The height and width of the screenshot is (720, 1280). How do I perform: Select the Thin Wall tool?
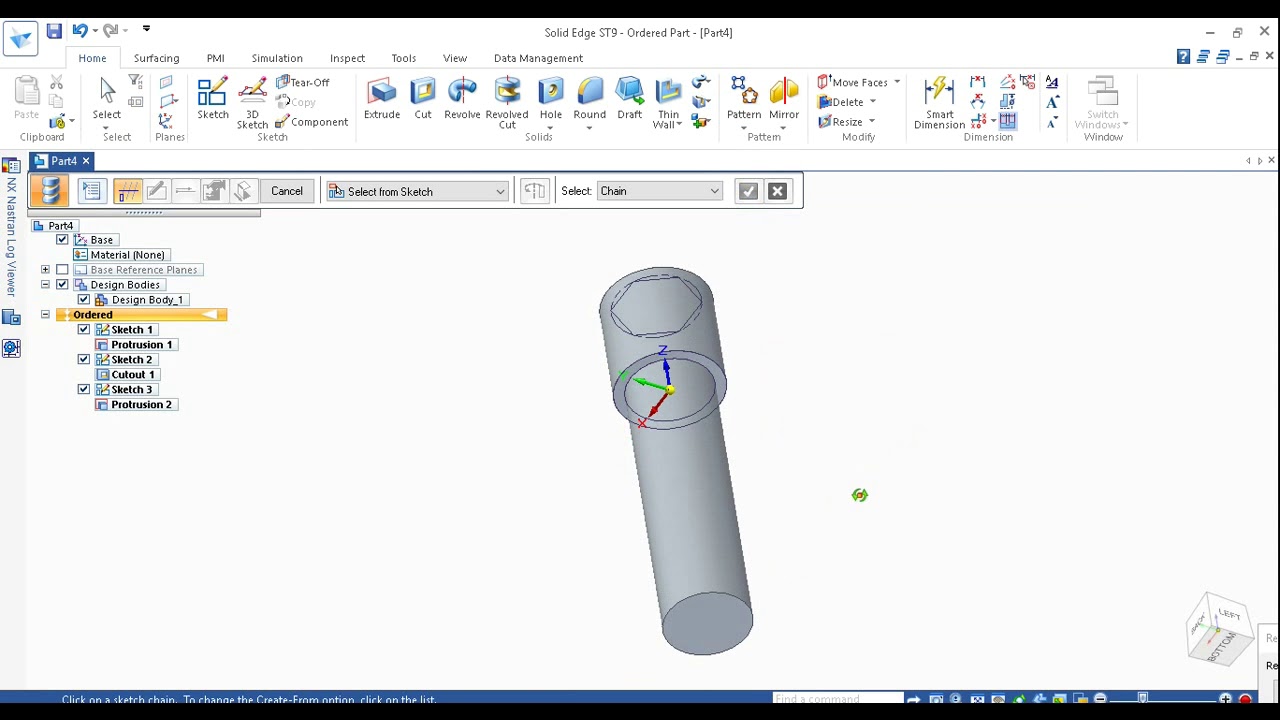(667, 102)
